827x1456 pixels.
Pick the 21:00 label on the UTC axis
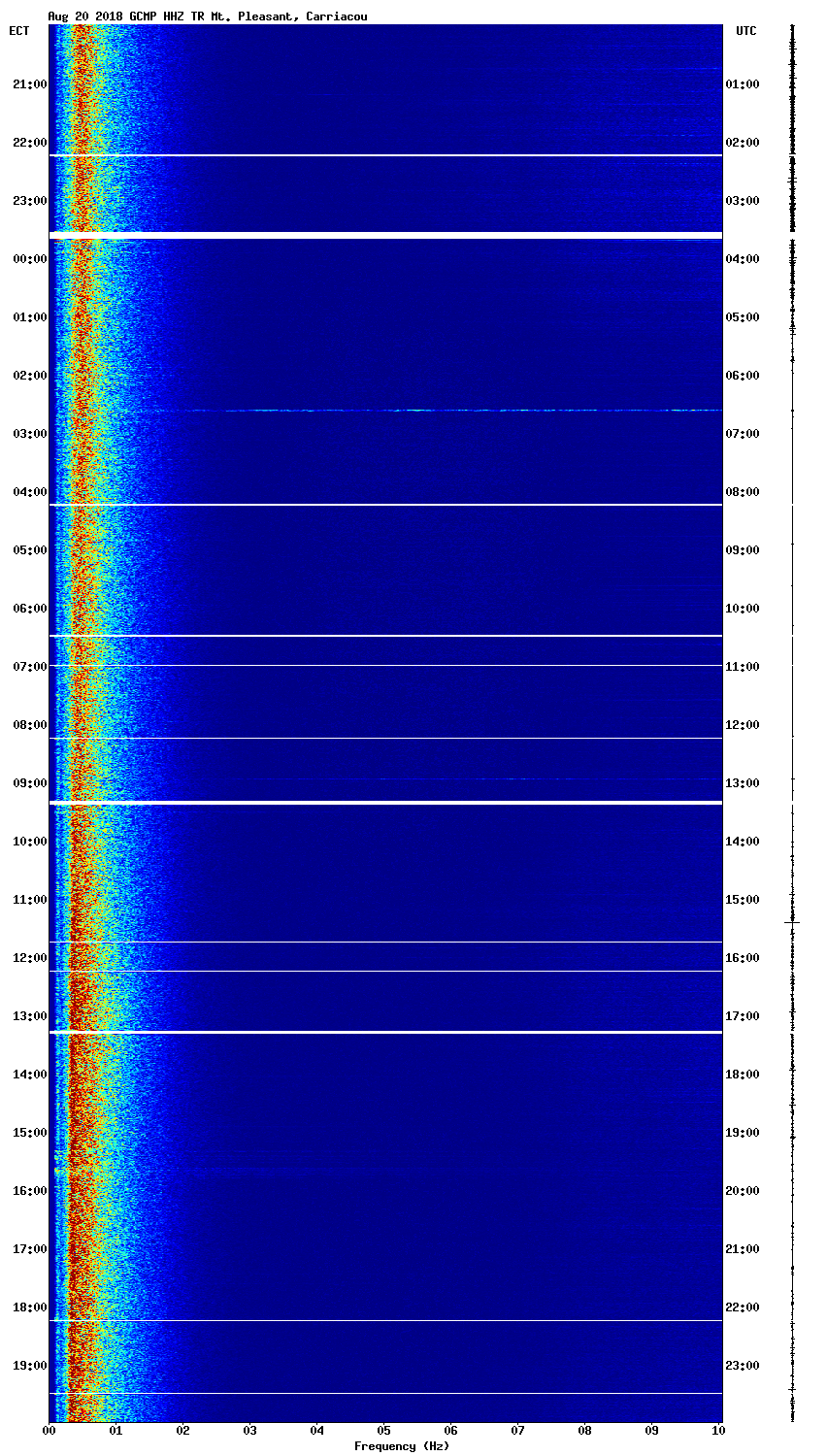point(743,1249)
